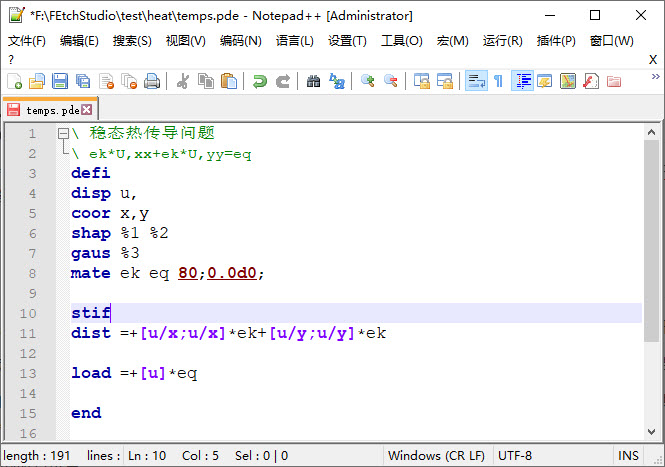Close the temps.pde tab with its X
Screen dimensions: 665x467
pyautogui.click(x=87, y=110)
